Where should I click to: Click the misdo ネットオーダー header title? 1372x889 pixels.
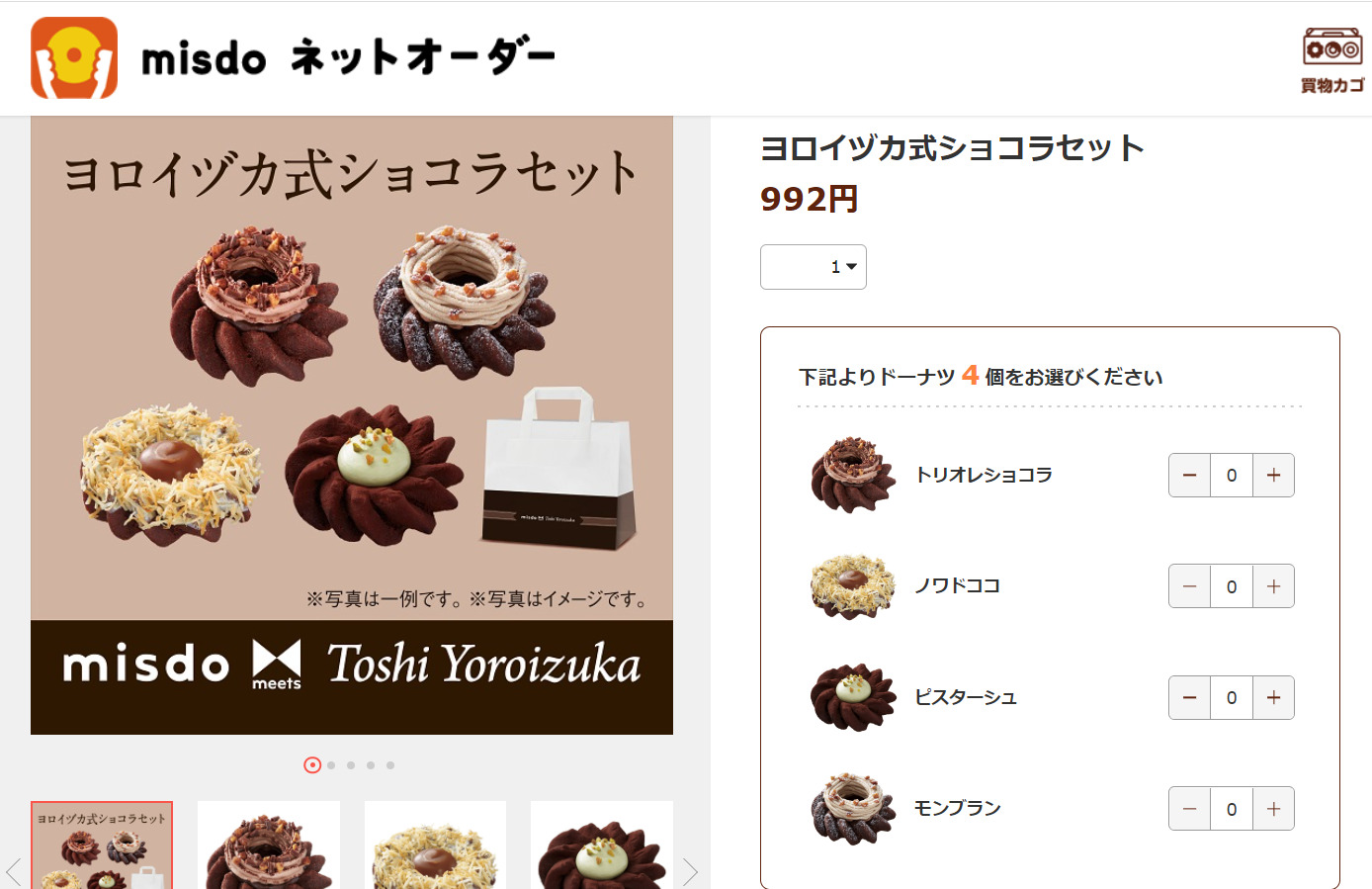348,57
